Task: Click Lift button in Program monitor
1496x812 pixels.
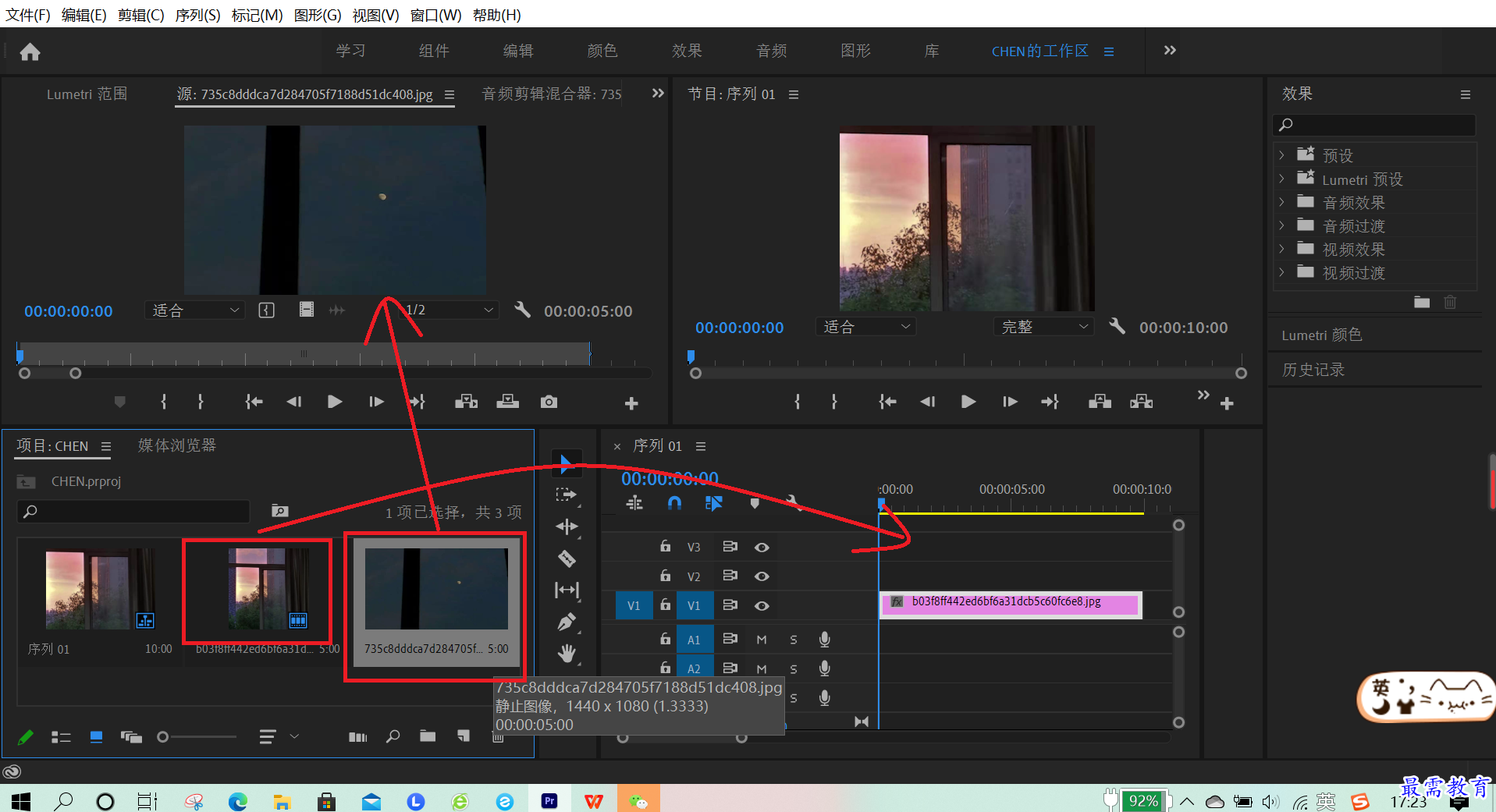Action: click(x=1100, y=402)
